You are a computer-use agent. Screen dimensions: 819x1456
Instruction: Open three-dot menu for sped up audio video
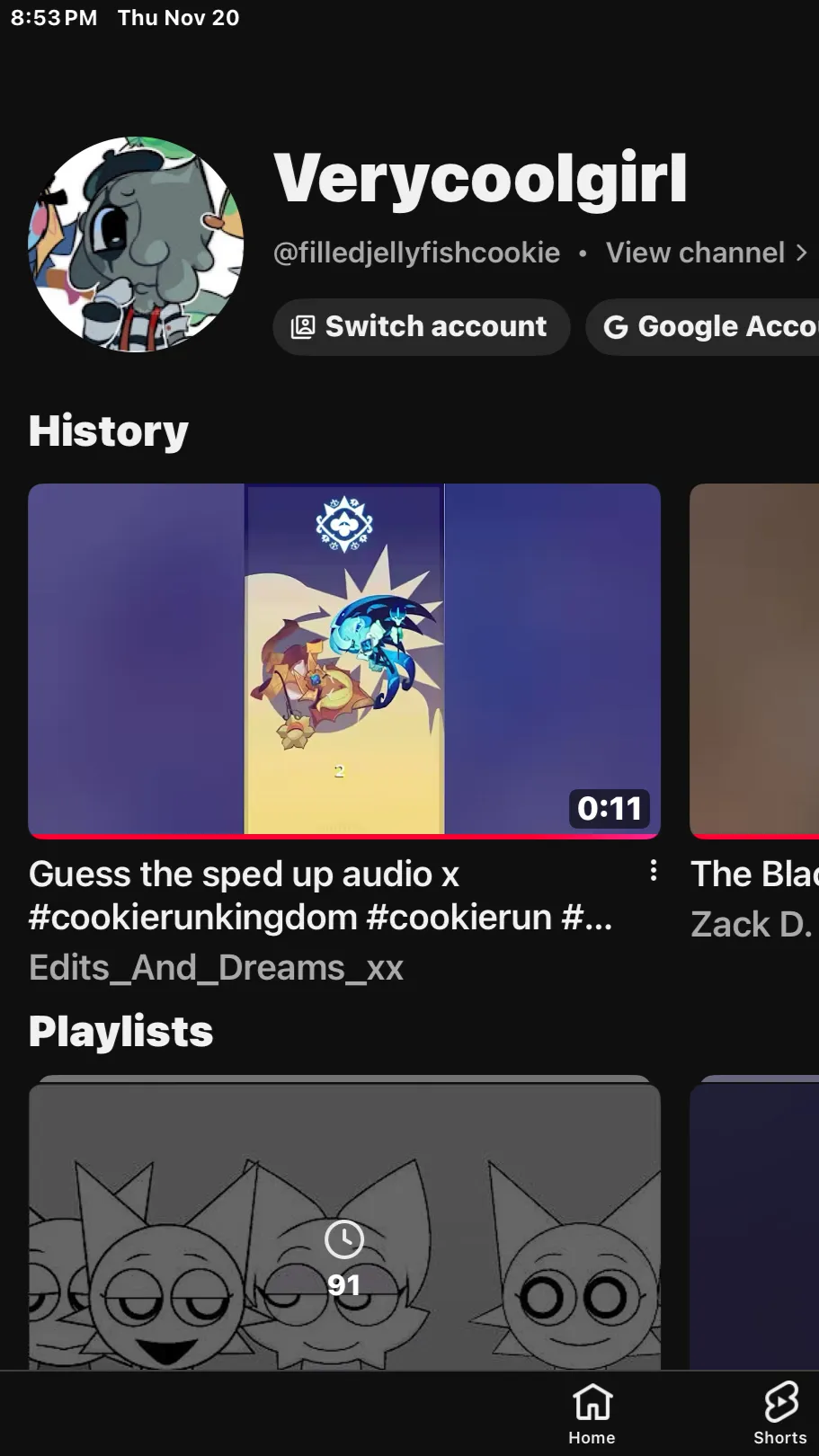[x=654, y=870]
